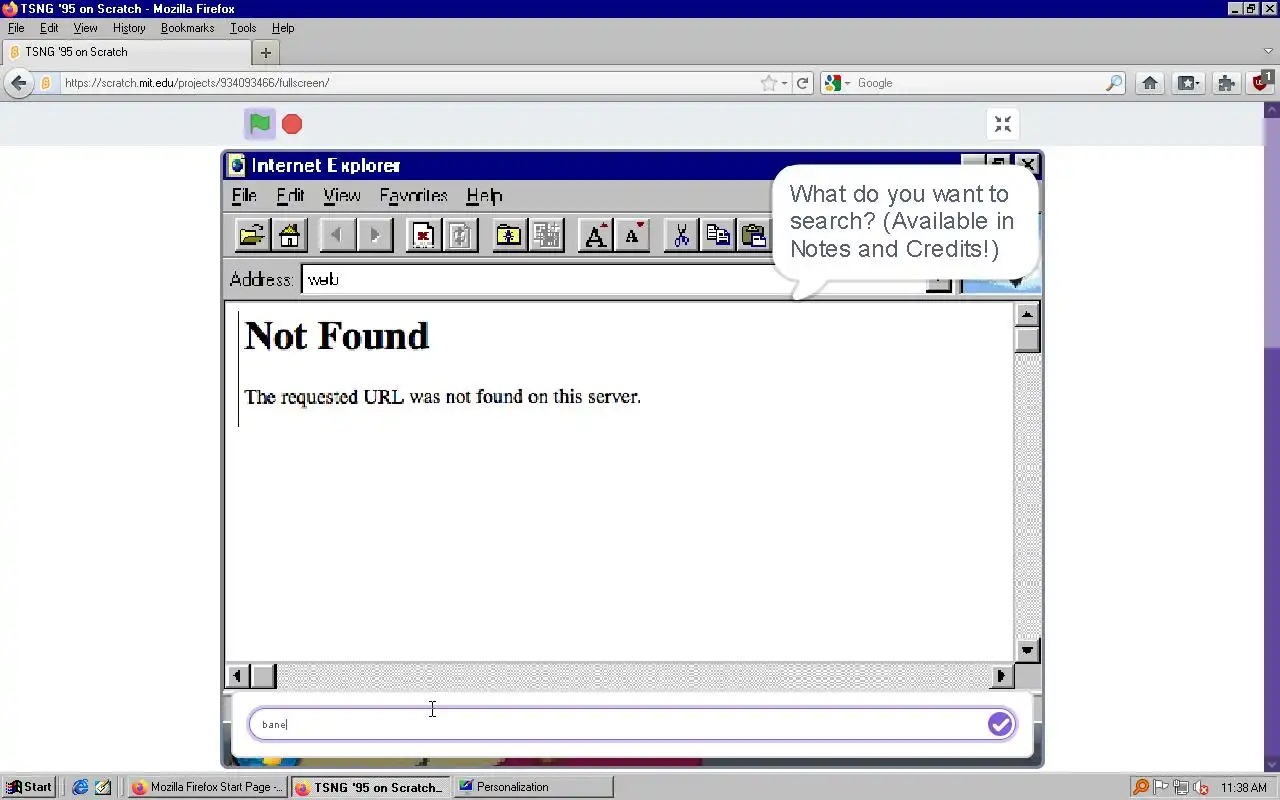Click the search magnifier icon
The image size is (1280, 800).
pos(1114,83)
